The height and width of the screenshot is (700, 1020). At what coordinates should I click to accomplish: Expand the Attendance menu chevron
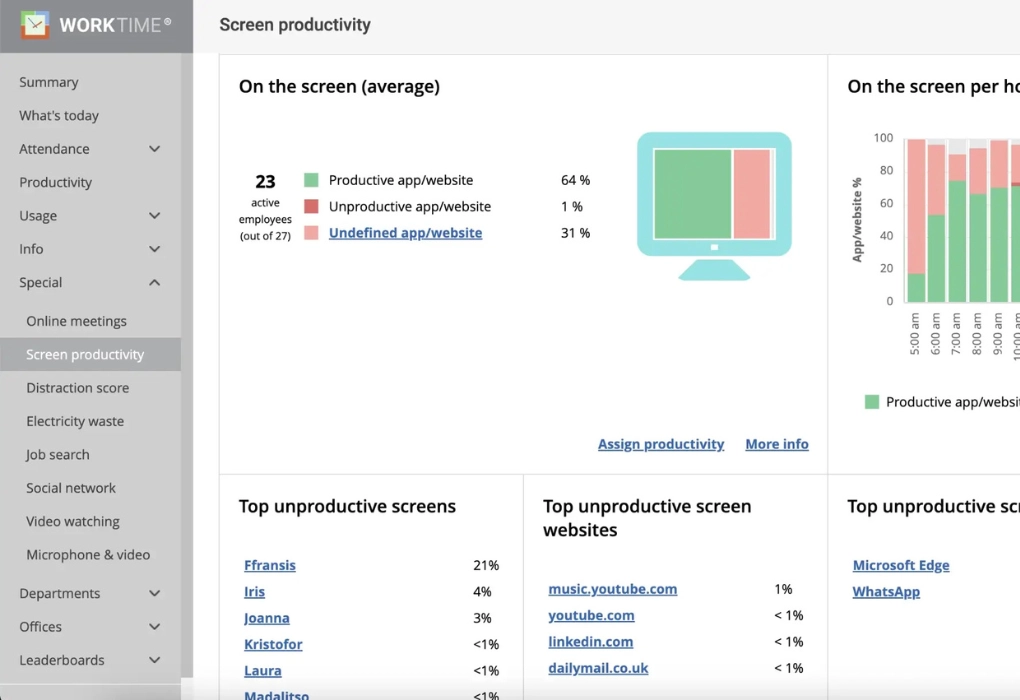pos(154,149)
